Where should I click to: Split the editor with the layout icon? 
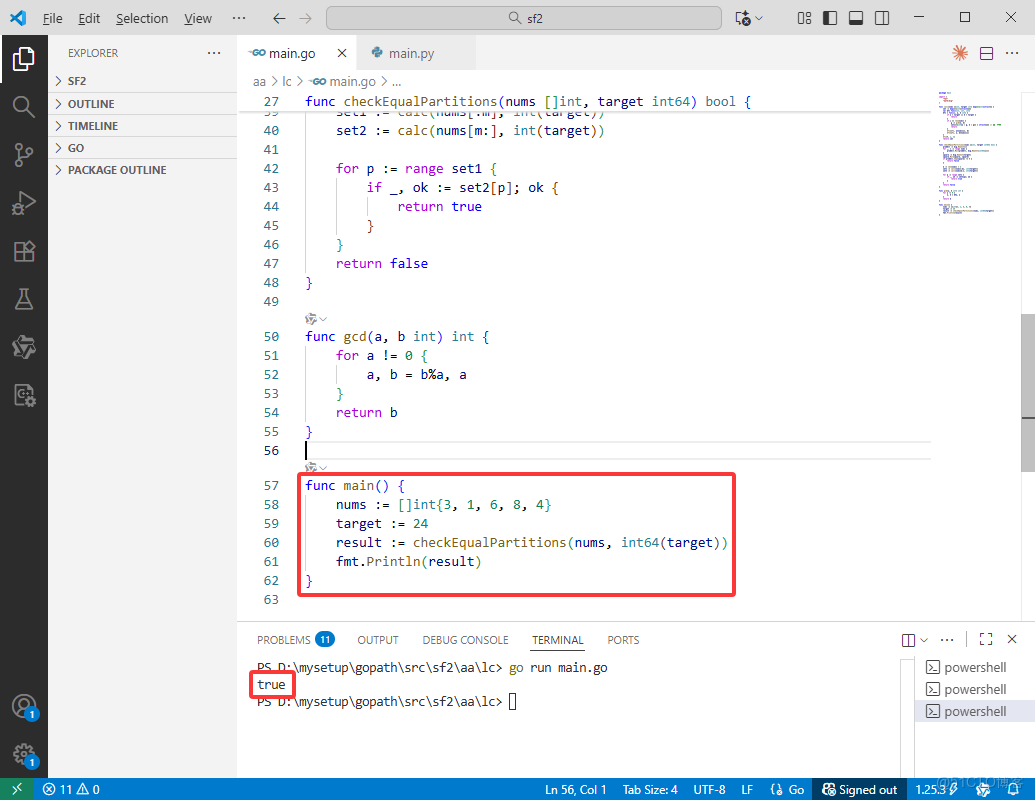[986, 53]
